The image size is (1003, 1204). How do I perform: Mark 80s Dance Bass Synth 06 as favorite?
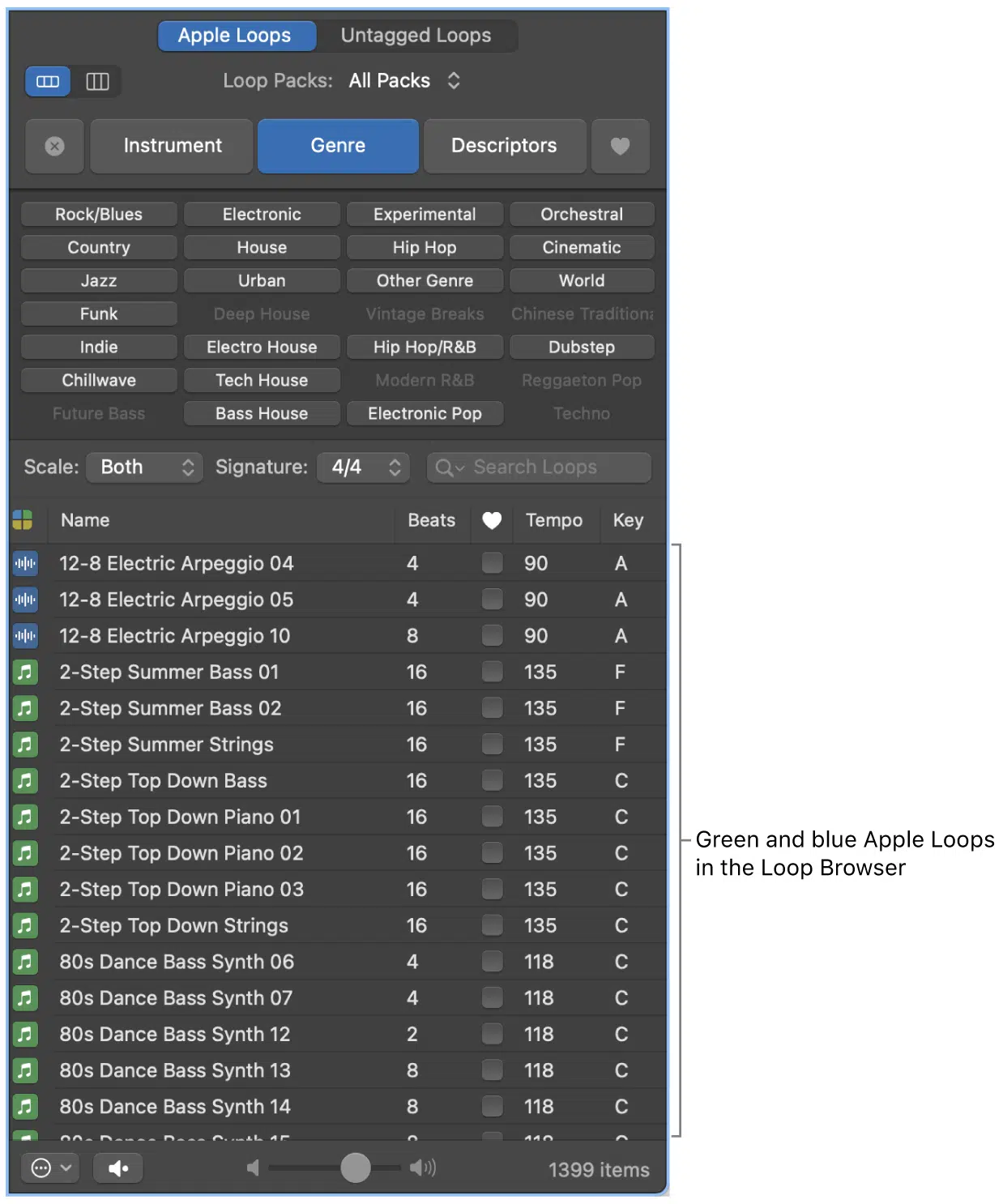(x=492, y=962)
